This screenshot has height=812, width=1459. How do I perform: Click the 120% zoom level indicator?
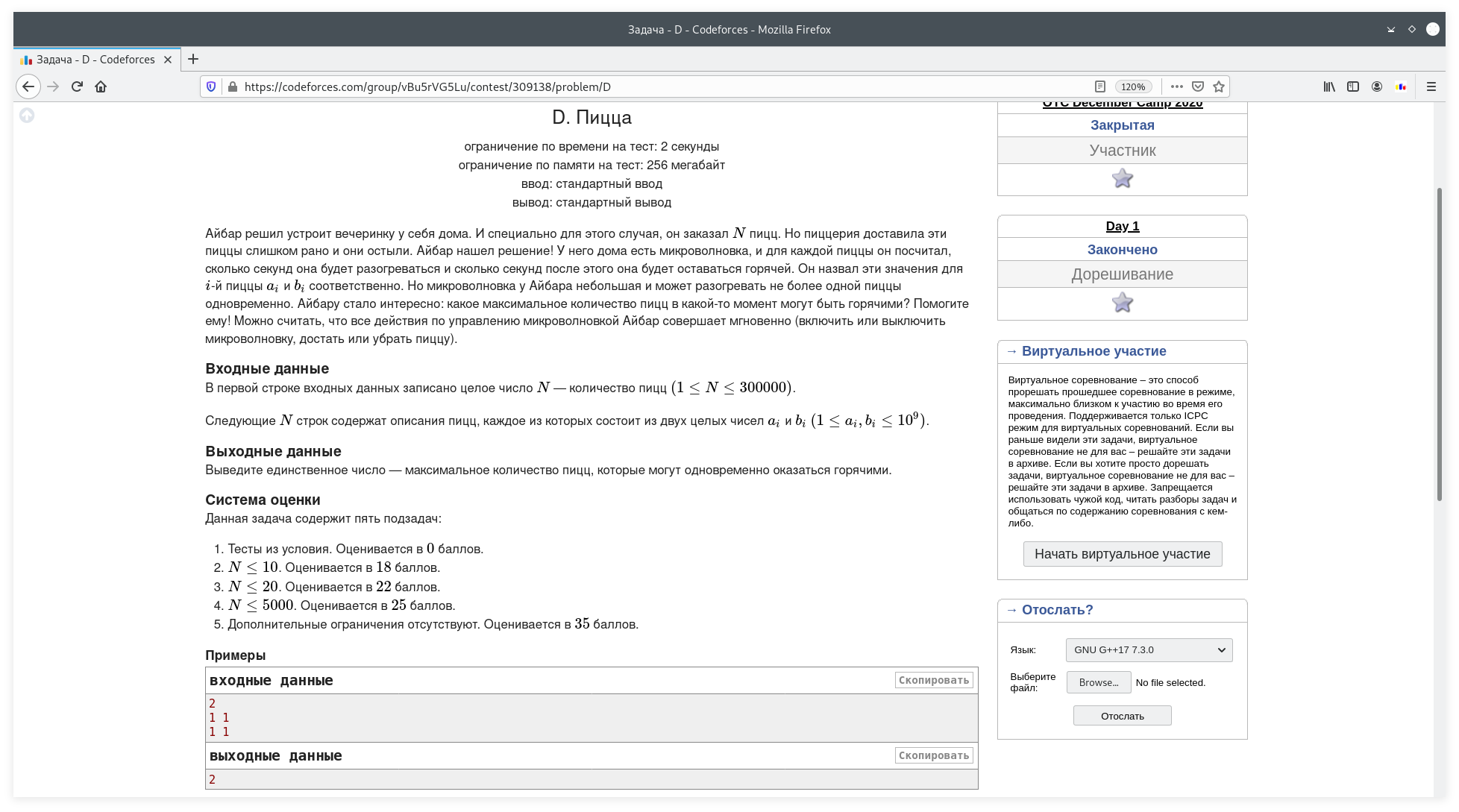tap(1132, 86)
